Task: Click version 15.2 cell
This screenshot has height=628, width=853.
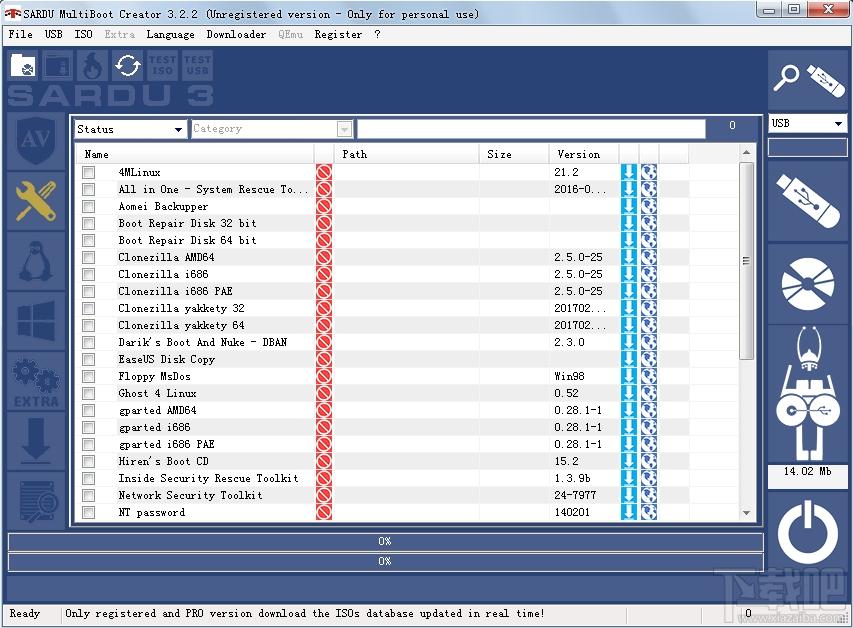Action: [x=566, y=461]
